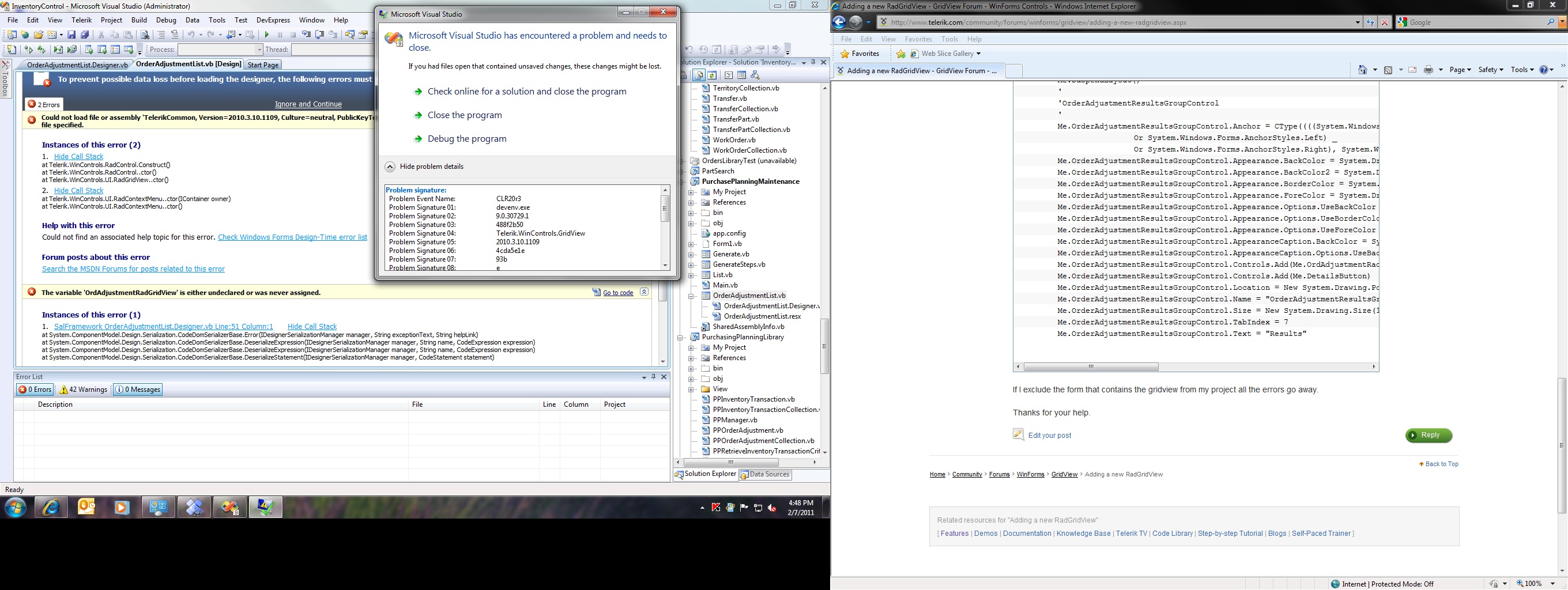Screen dimensions: 1568x590
Task: Click the Back button in Internet Explorer
Action: tap(839, 22)
